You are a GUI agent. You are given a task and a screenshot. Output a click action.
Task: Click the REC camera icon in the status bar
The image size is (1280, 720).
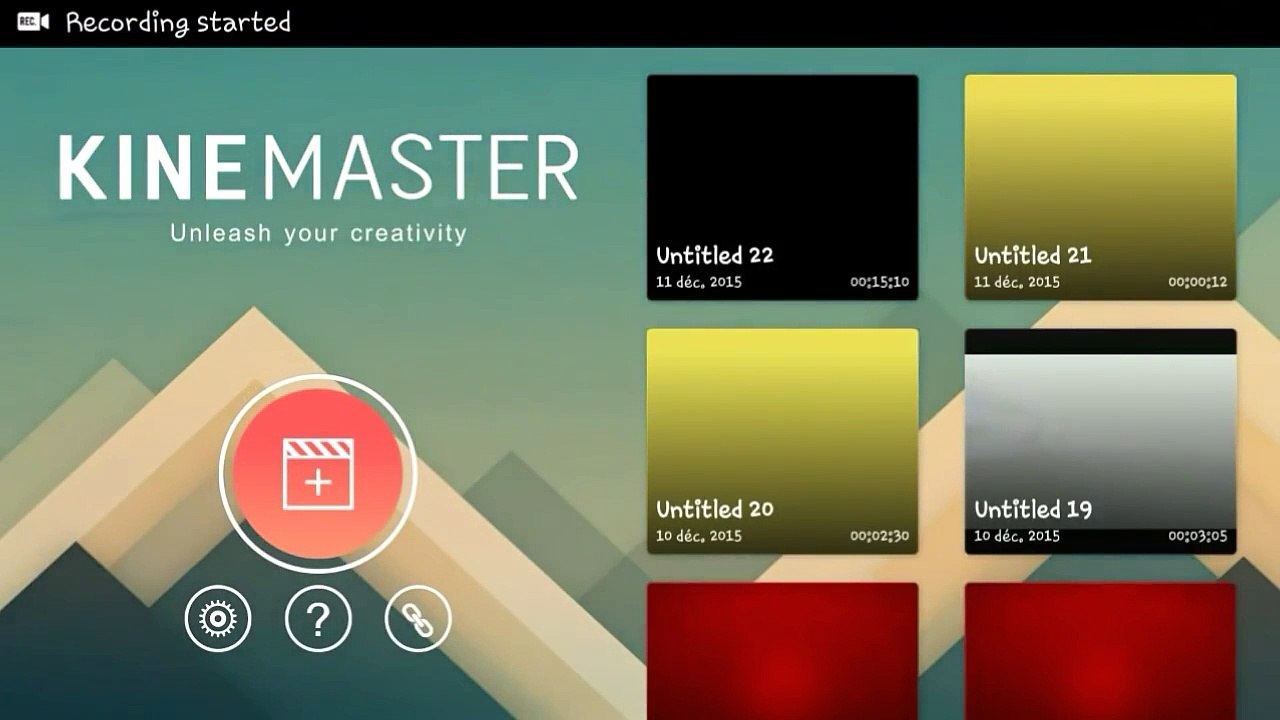point(33,22)
